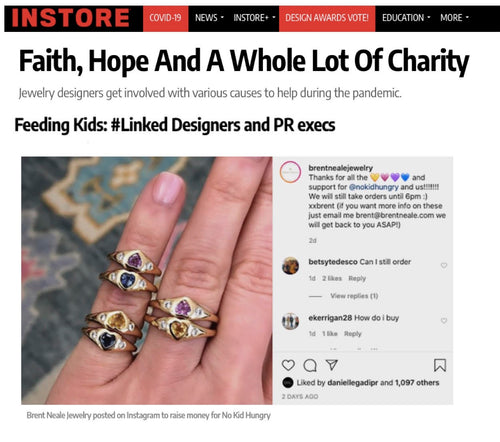The height and width of the screenshot is (442, 500).
Task: Click the paper plane share icon
Action: click(332, 365)
